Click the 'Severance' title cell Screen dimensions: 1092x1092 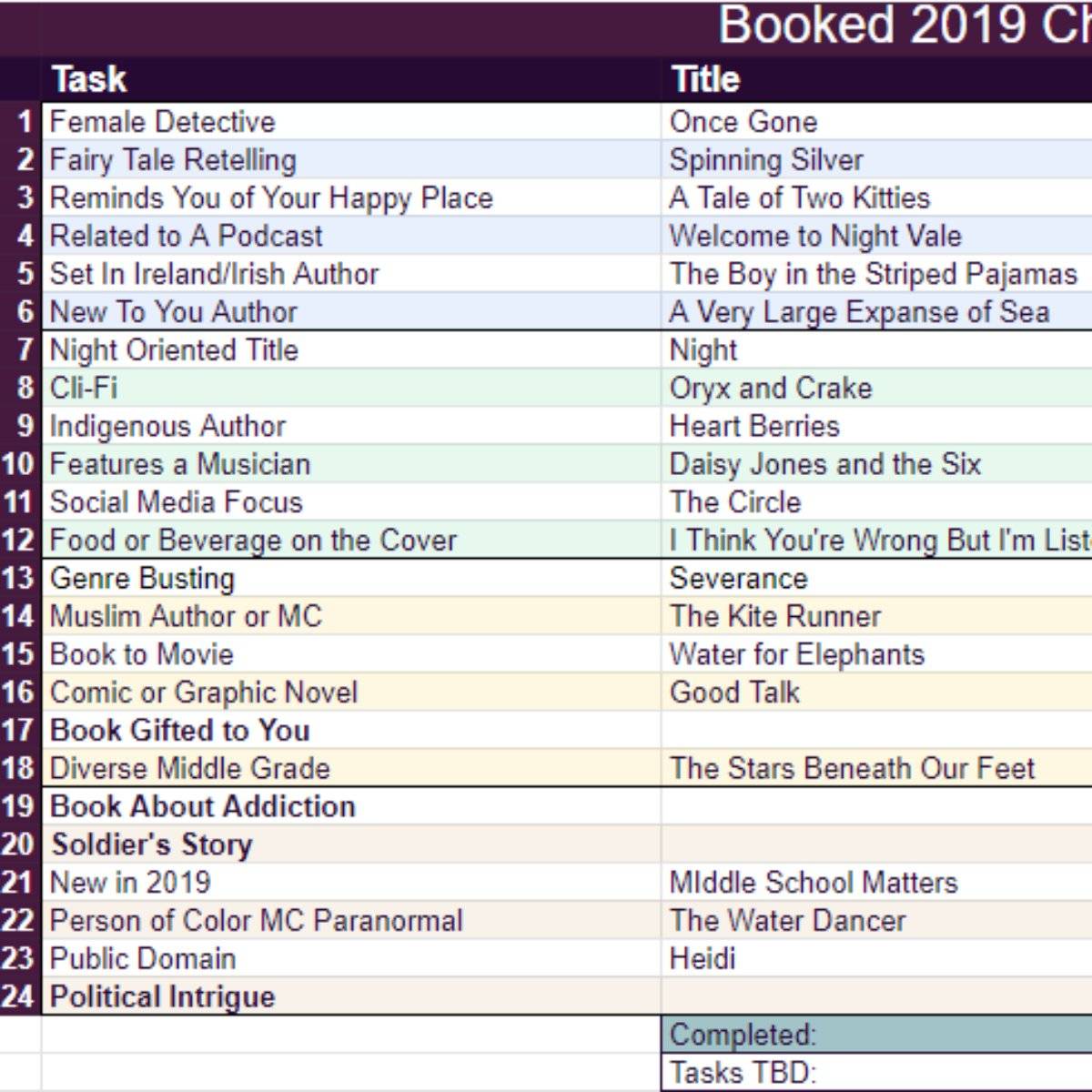point(875,578)
